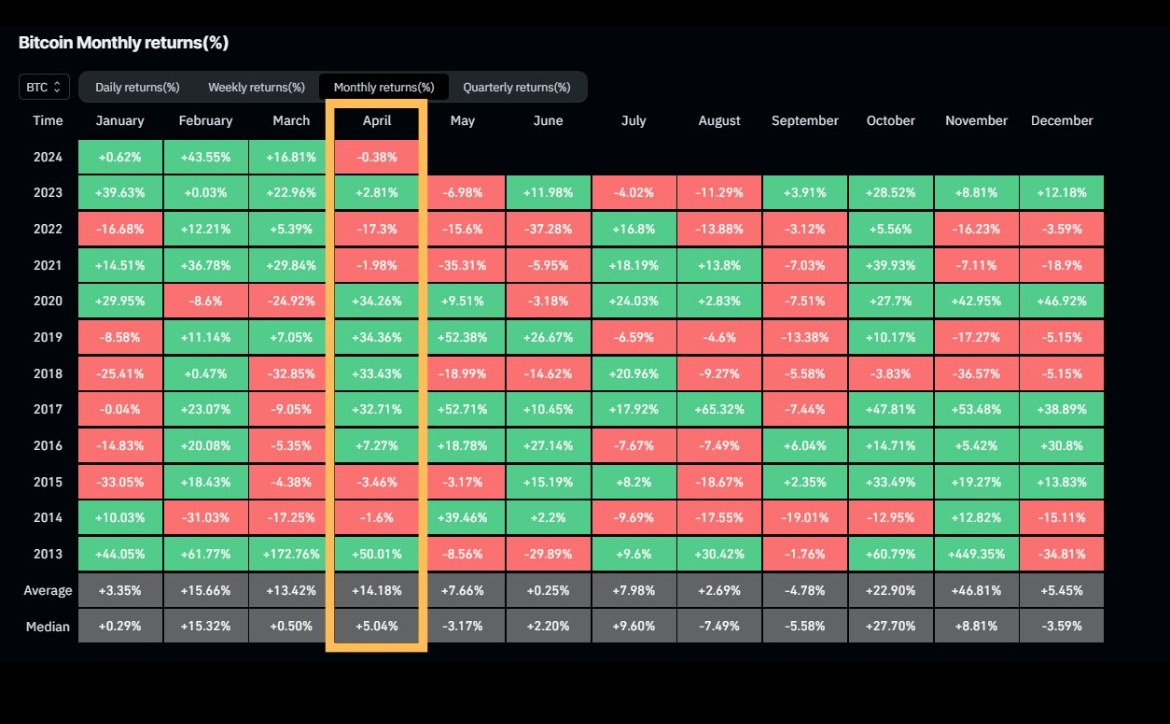Click August 2017 cell showing +65.32%
This screenshot has height=724, width=1170.
pos(719,409)
